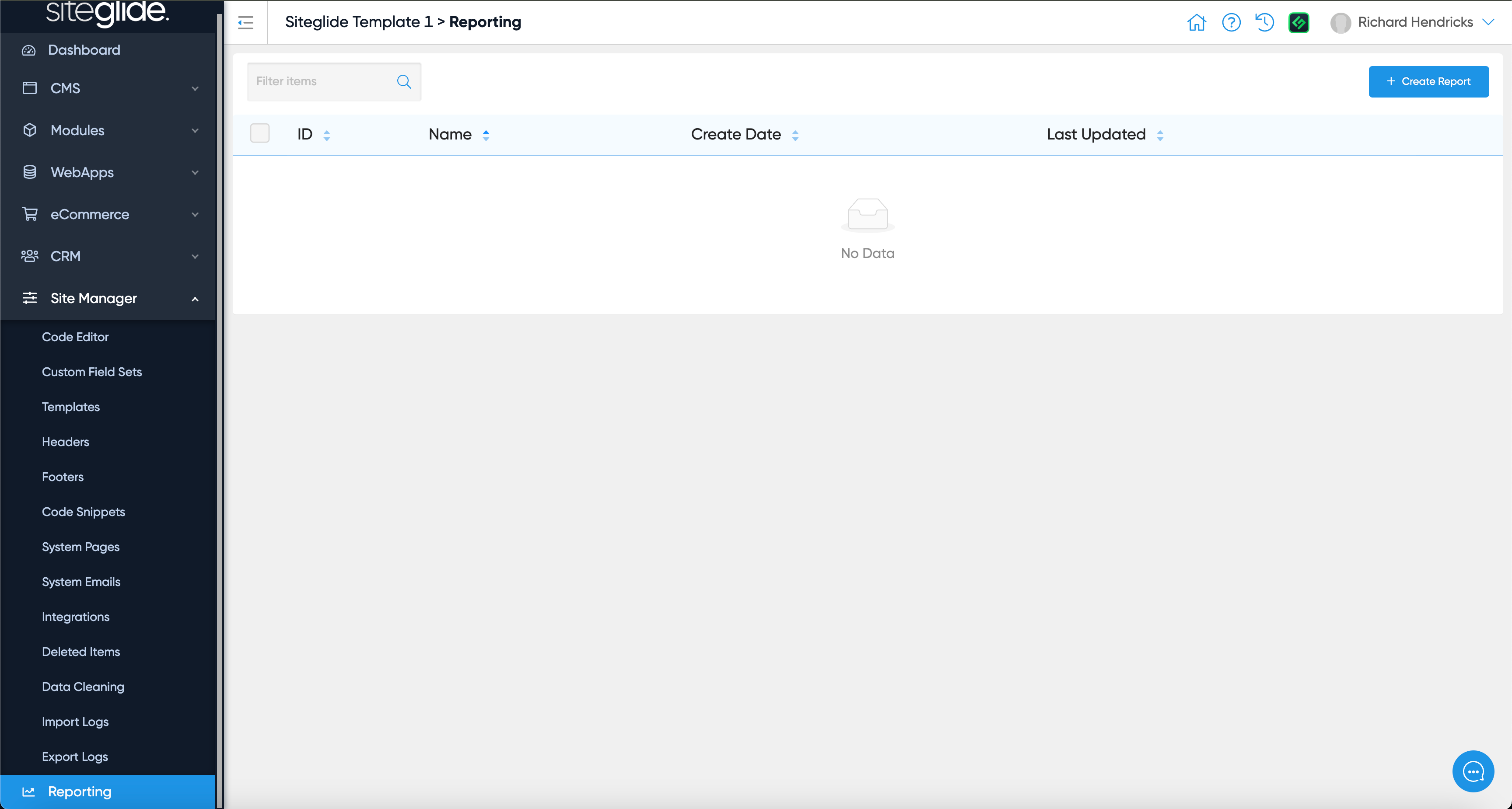
Task: Click the Create Date column header
Action: (x=735, y=134)
